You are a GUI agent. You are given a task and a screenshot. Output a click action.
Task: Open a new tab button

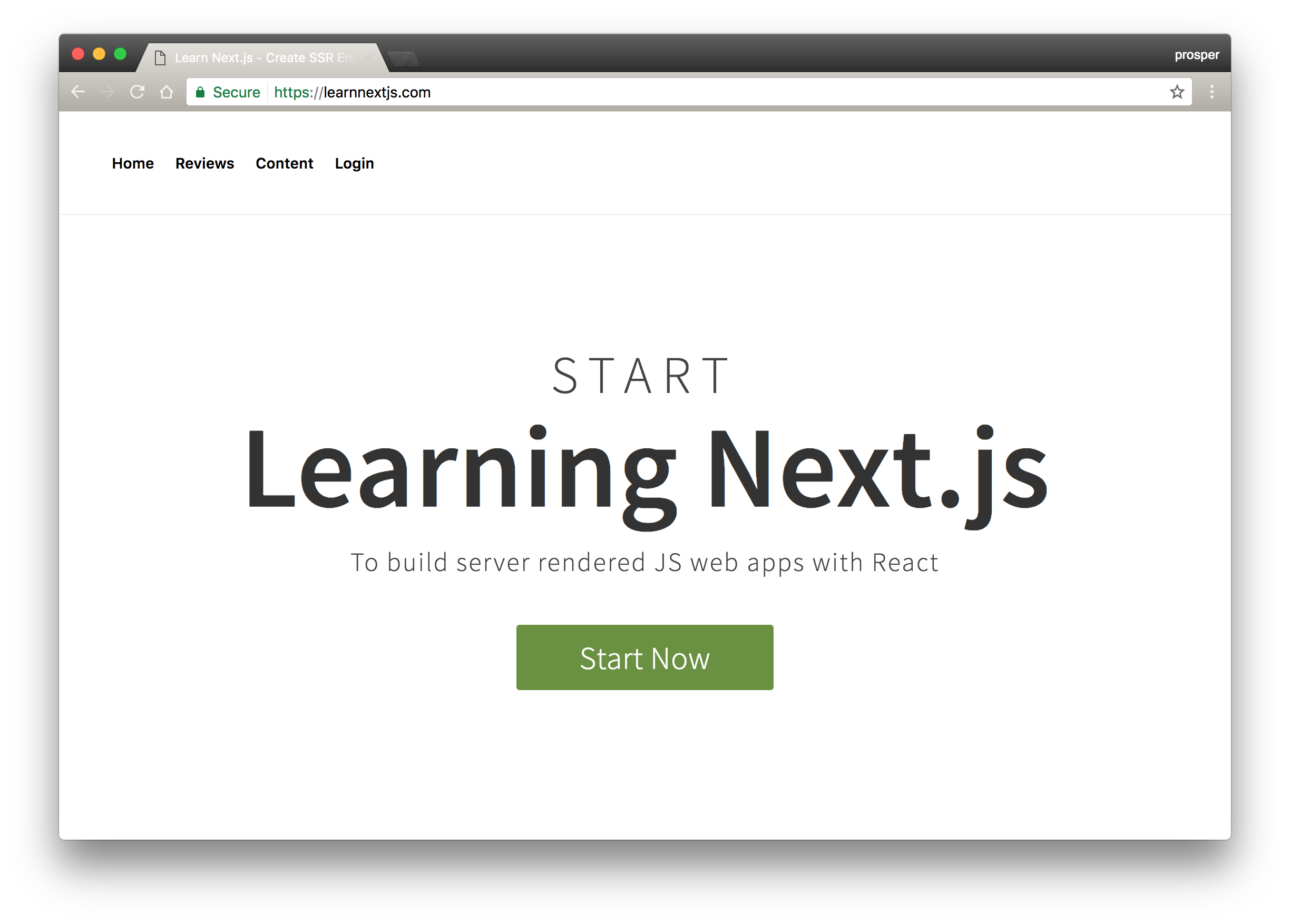pos(403,58)
